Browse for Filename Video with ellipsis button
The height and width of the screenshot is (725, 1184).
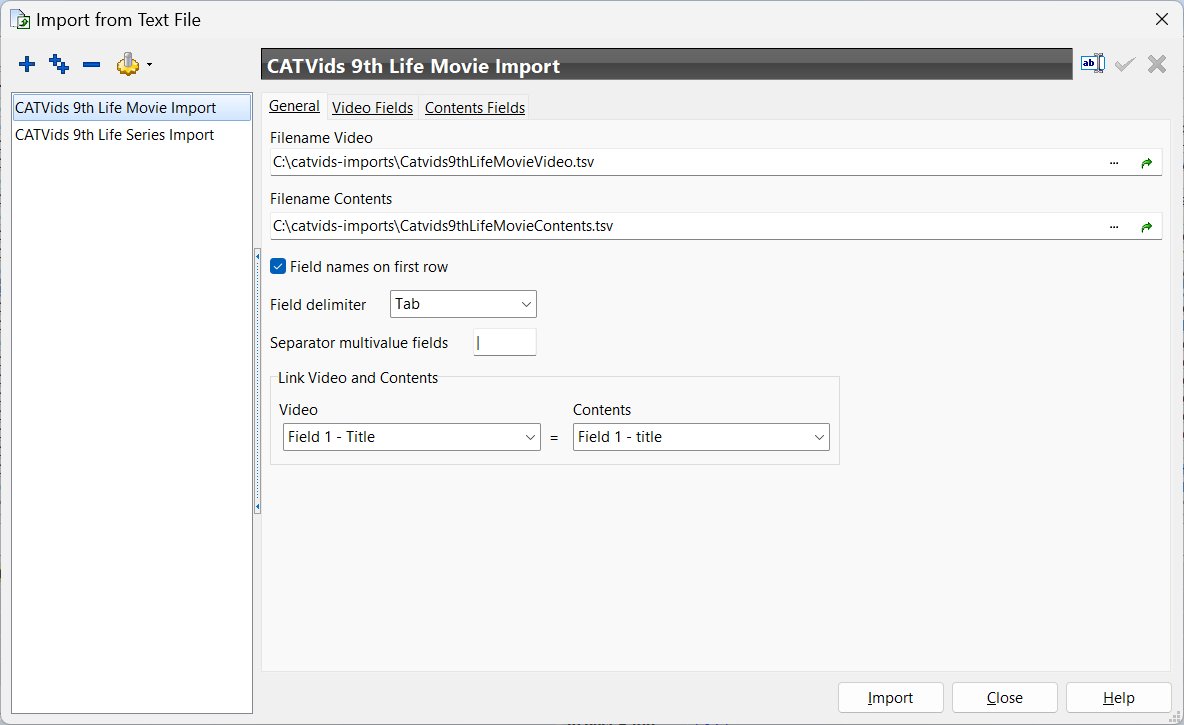coord(1114,163)
